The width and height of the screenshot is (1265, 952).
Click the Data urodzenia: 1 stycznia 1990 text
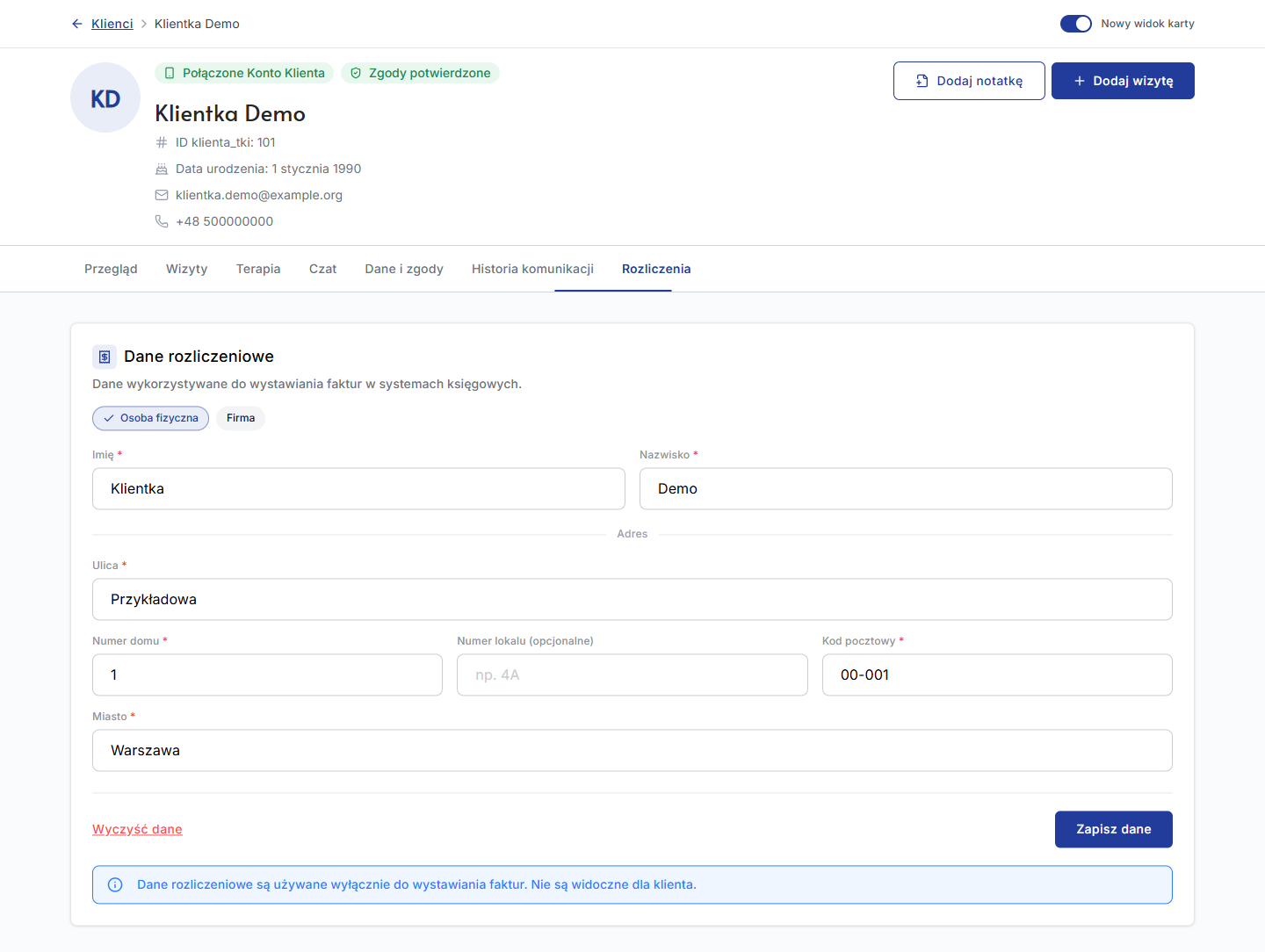(268, 169)
